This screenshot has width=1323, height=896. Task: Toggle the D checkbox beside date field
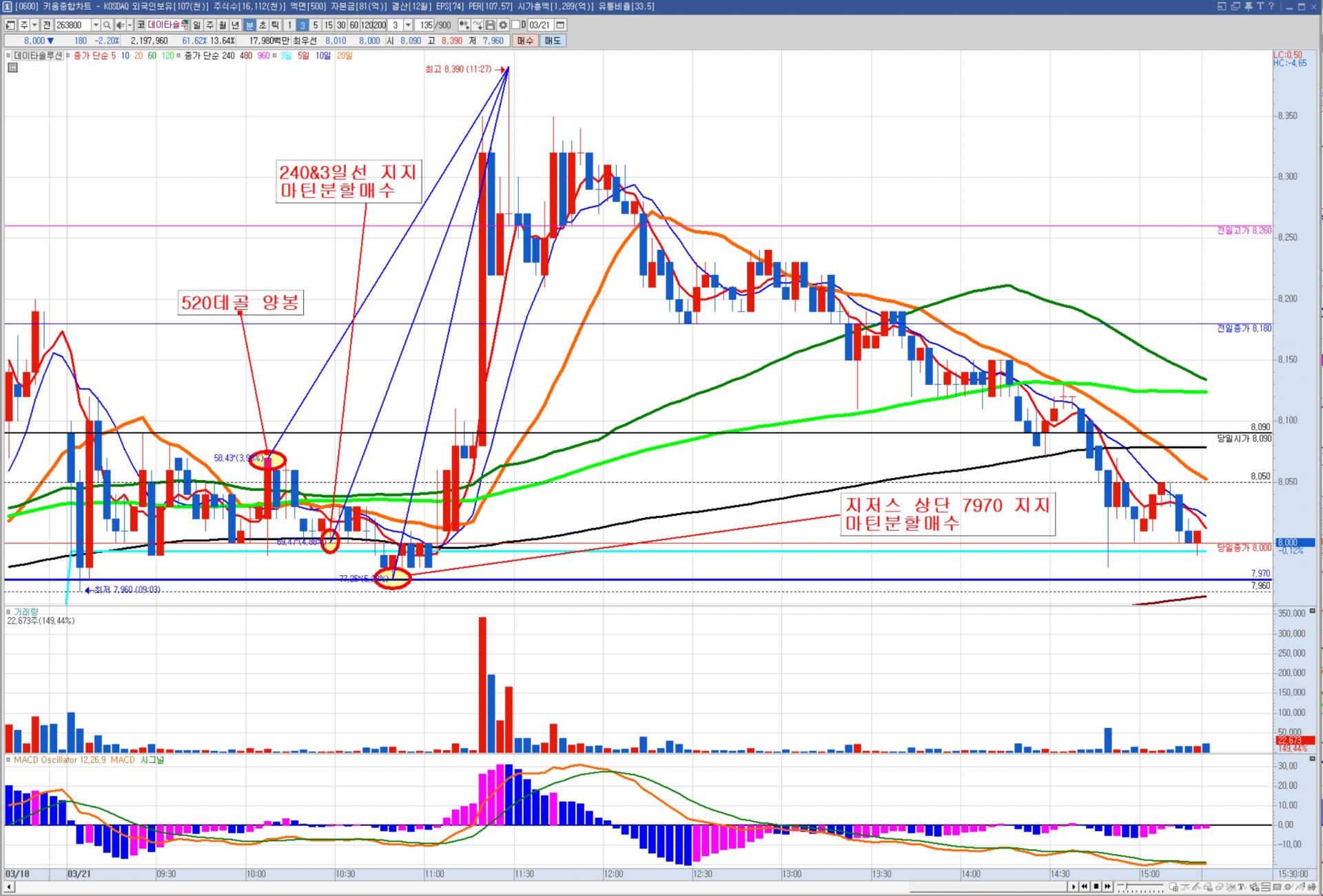(x=515, y=25)
